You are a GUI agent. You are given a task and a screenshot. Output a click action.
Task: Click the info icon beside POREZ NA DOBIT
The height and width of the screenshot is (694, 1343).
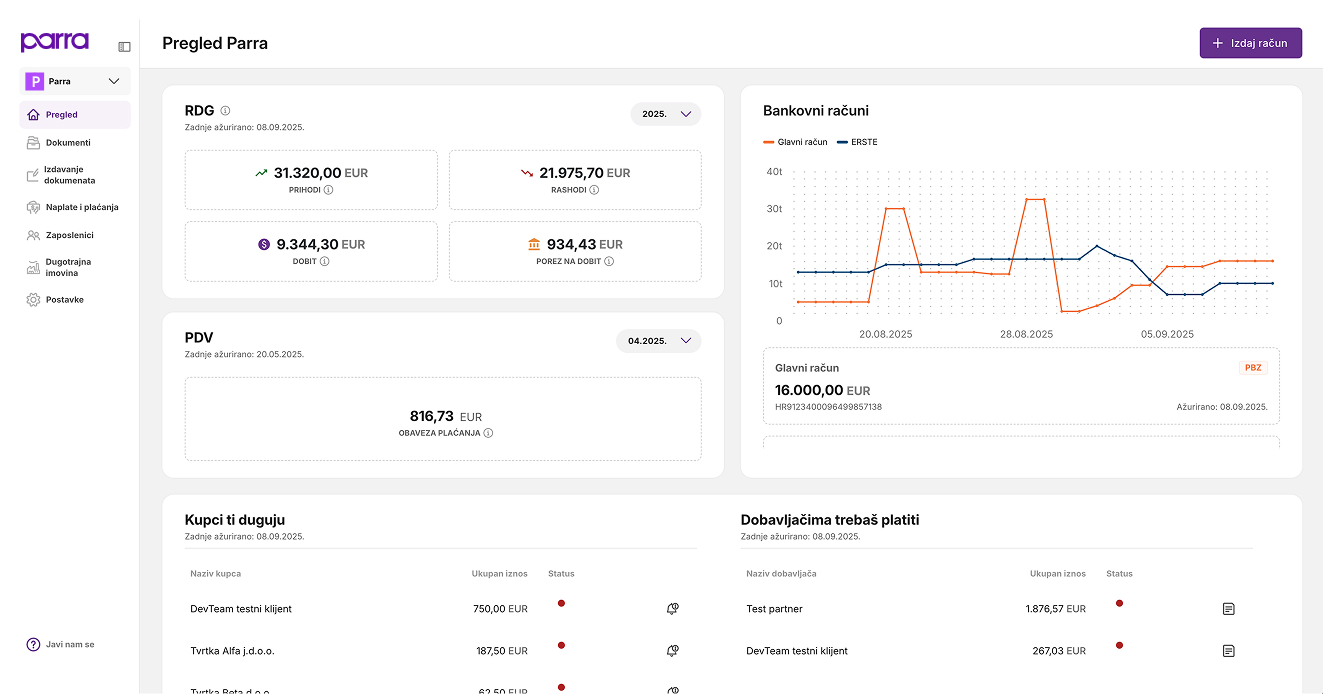[609, 261]
